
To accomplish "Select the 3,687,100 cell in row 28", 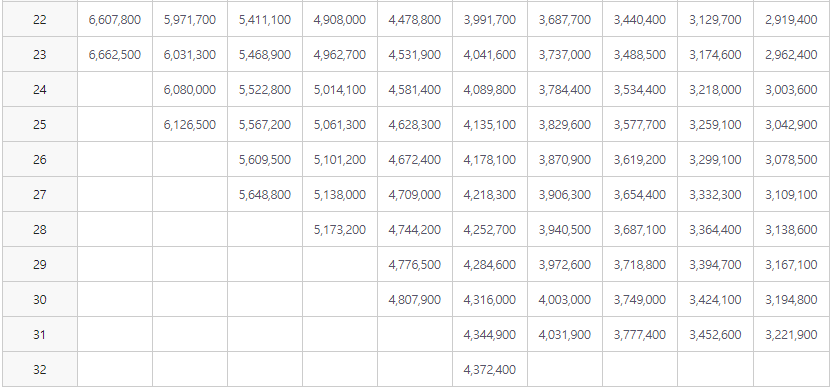I will coord(640,230).
